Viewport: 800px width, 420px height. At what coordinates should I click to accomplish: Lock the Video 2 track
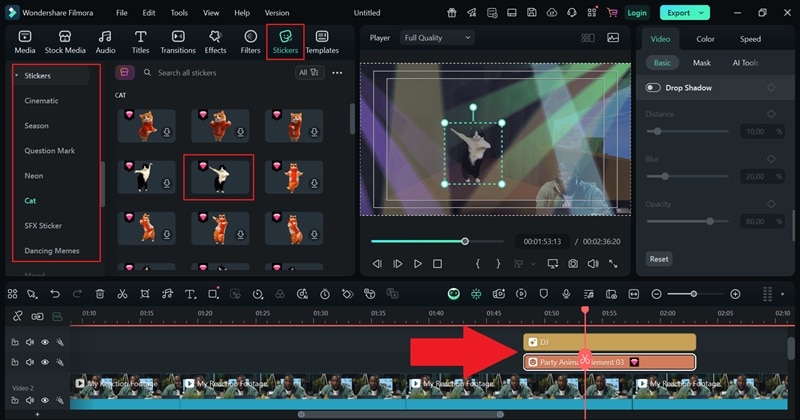point(15,401)
